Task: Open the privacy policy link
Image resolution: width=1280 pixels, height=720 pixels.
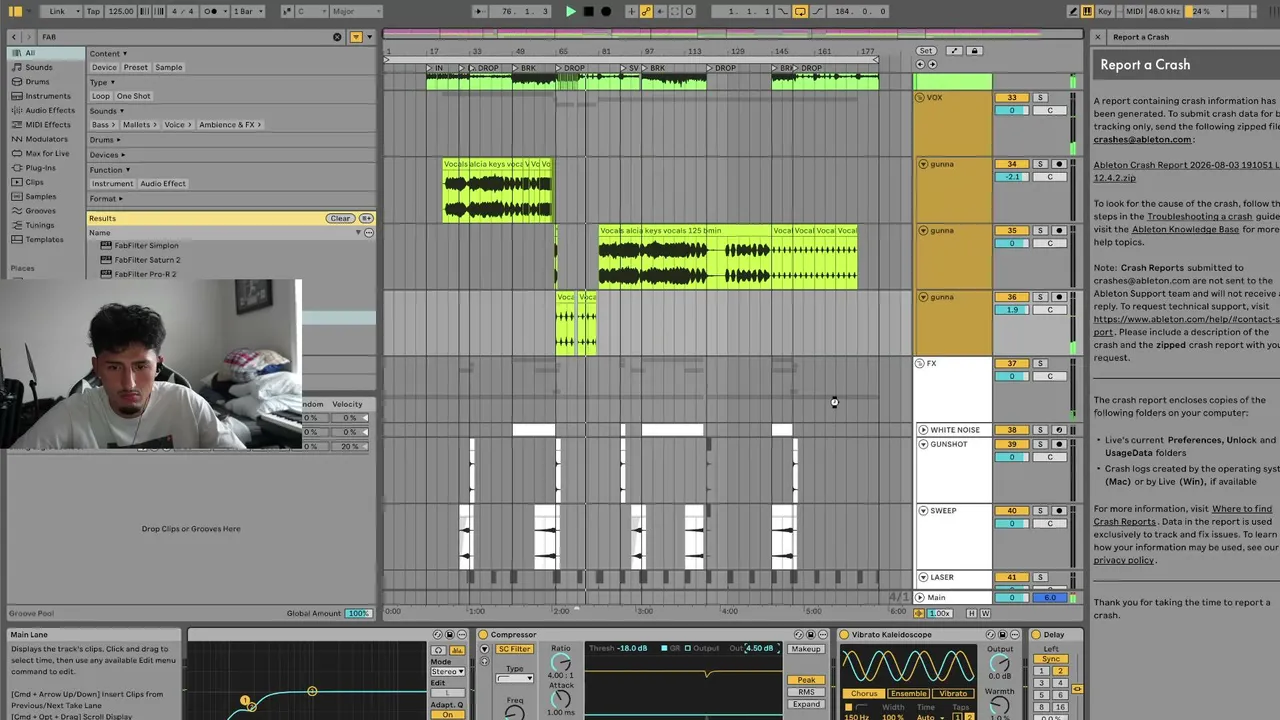Action: pyautogui.click(x=1123, y=560)
